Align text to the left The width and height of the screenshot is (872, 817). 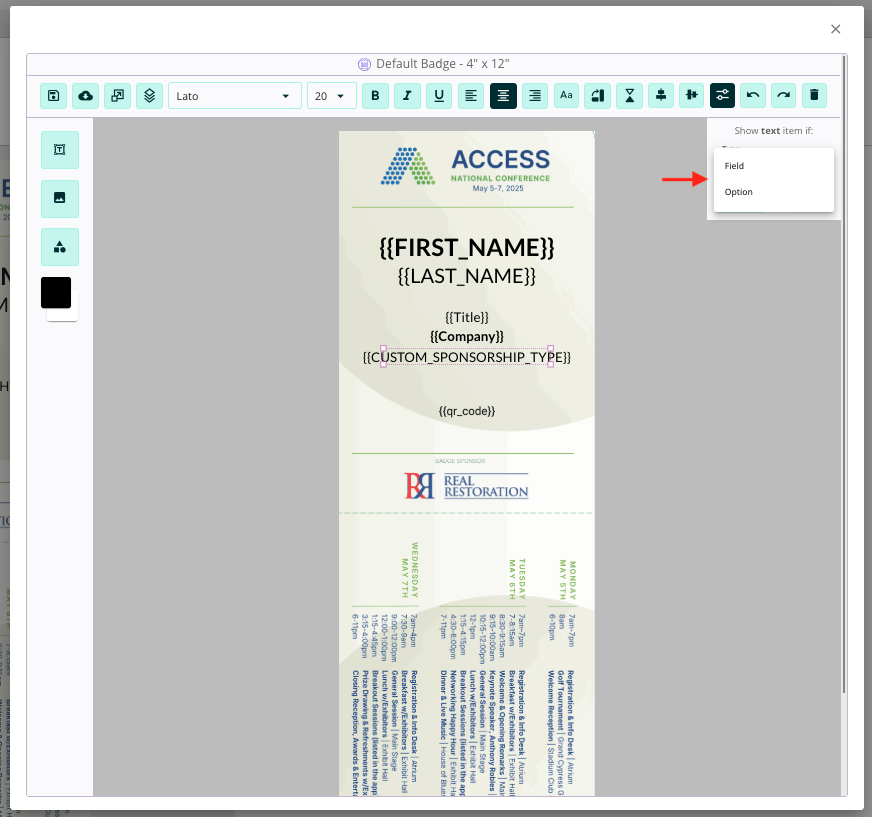coord(471,96)
